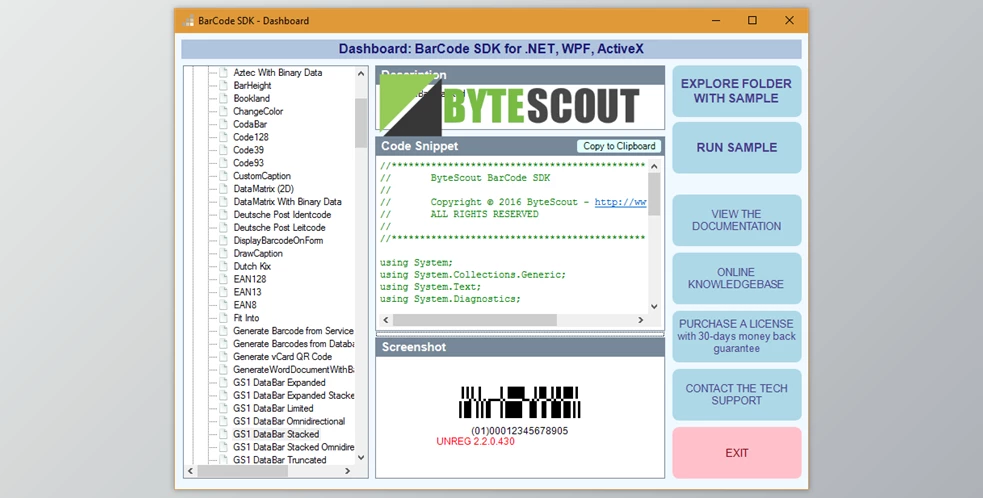Click the file icon next to Dutch Kix
983x498 pixels.
click(223, 266)
